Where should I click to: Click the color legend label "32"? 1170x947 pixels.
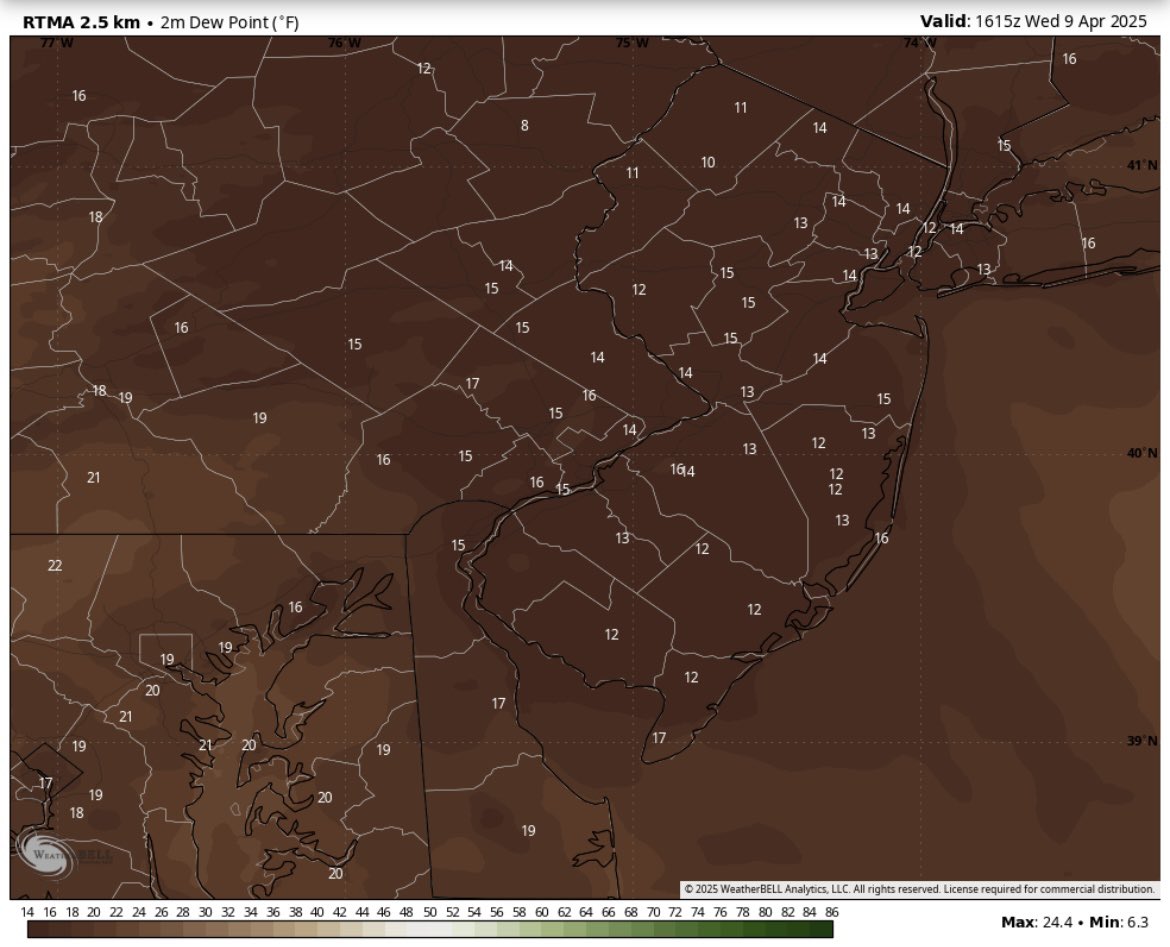228,912
